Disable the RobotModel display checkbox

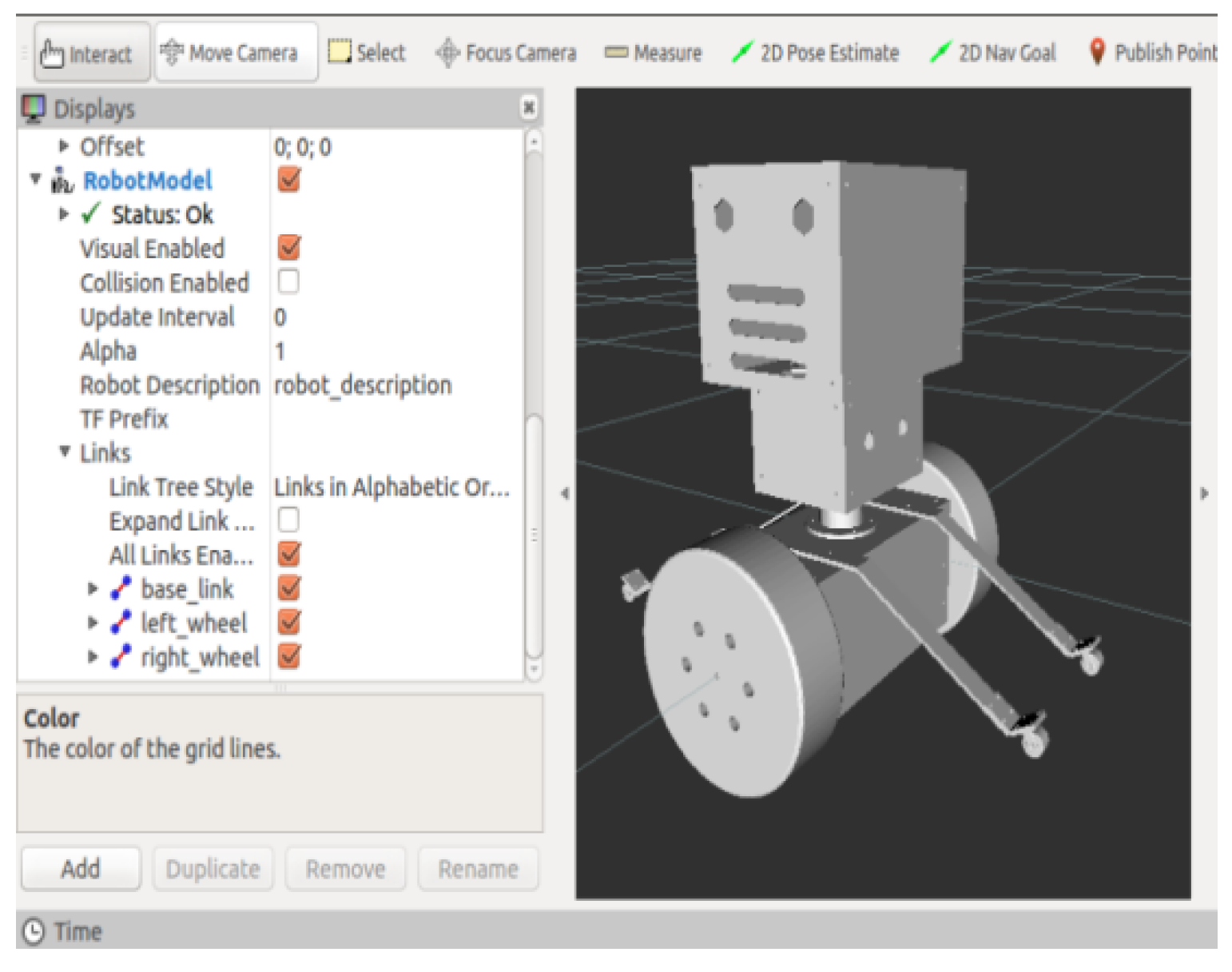pyautogui.click(x=288, y=180)
